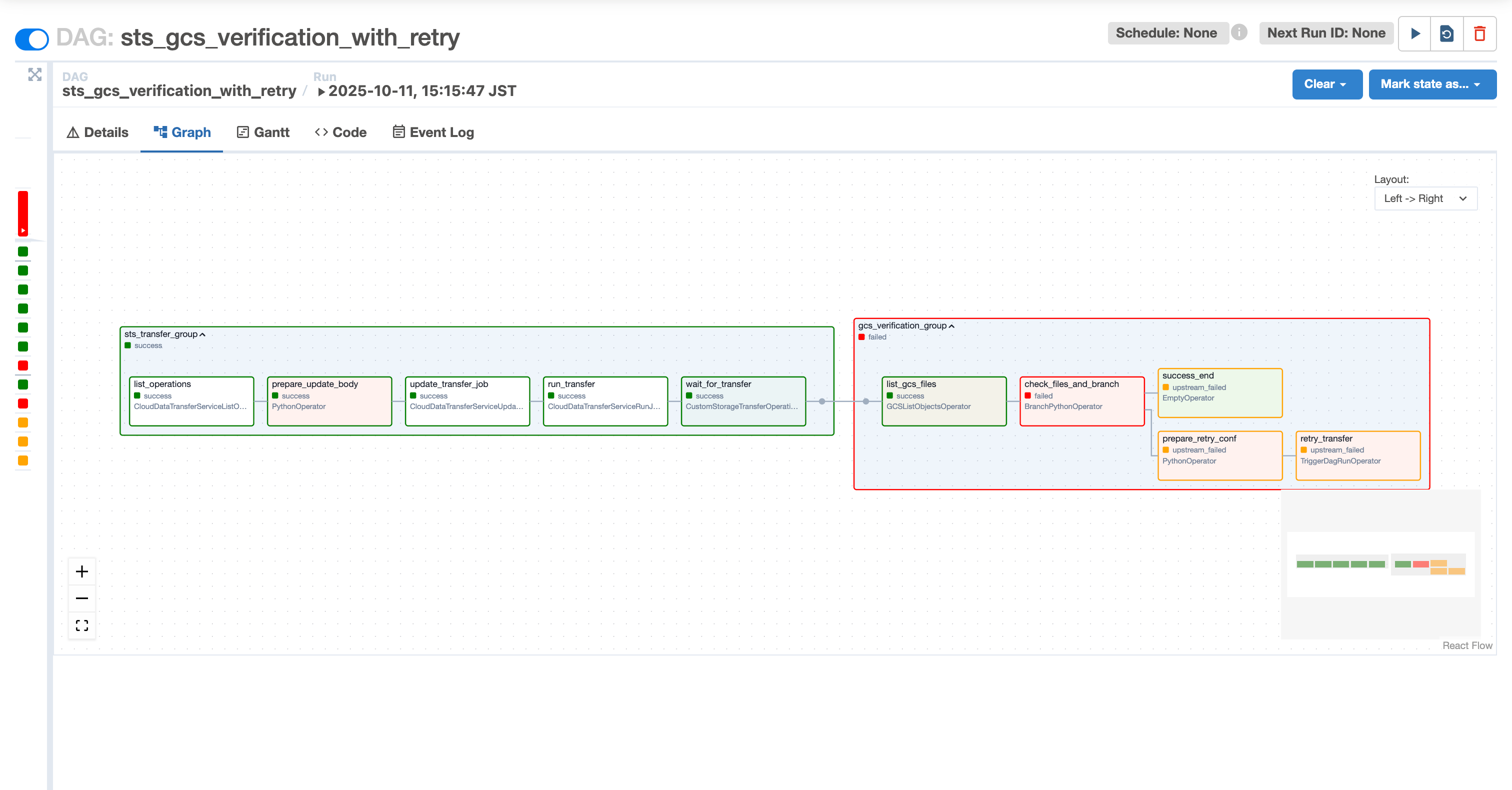Zoom in the graph with plus icon
Viewport: 1512px width, 790px height.
82,571
